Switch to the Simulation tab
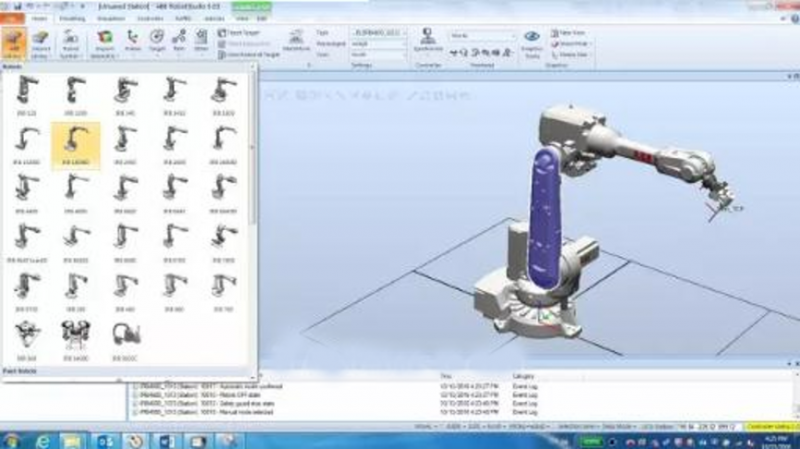Image resolution: width=800 pixels, height=449 pixels. [111, 19]
